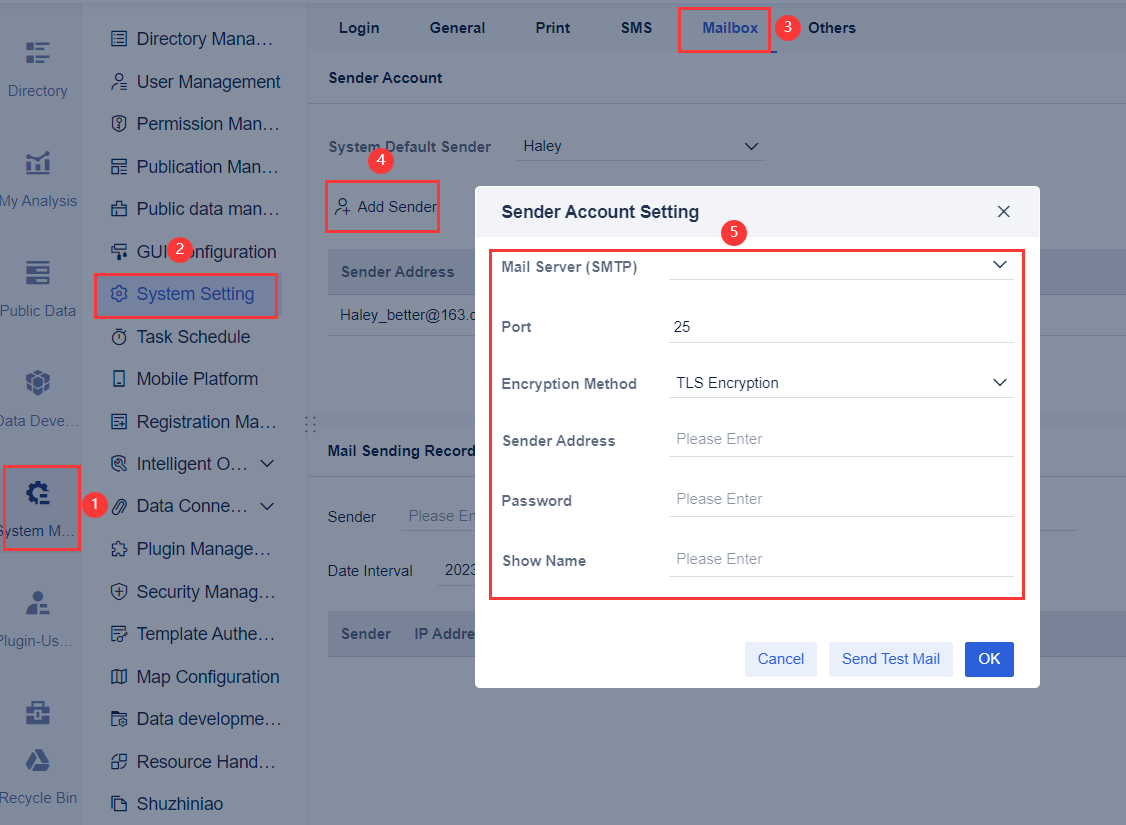
Task: Click the Send Test Mail button
Action: click(x=890, y=659)
